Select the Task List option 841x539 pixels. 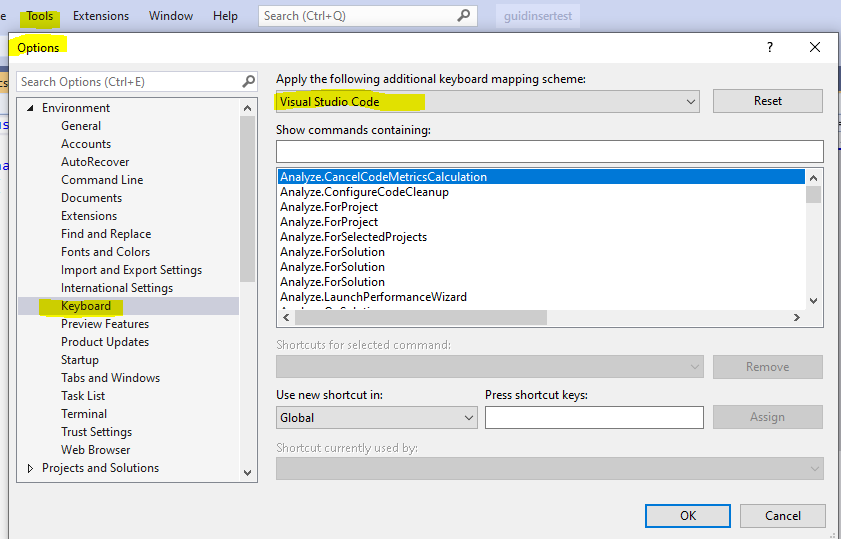tap(83, 396)
